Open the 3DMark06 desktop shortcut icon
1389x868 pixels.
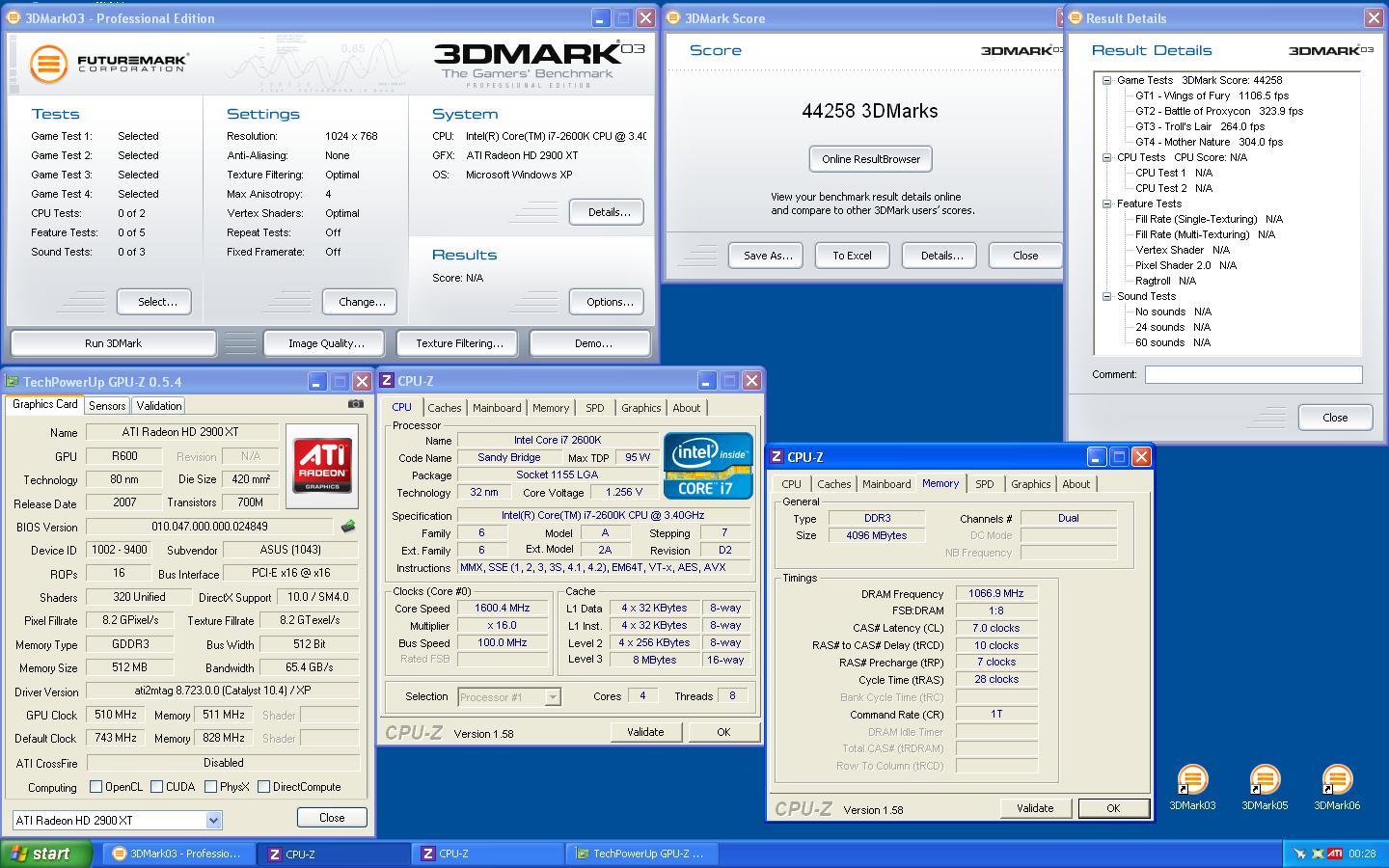[x=1337, y=779]
